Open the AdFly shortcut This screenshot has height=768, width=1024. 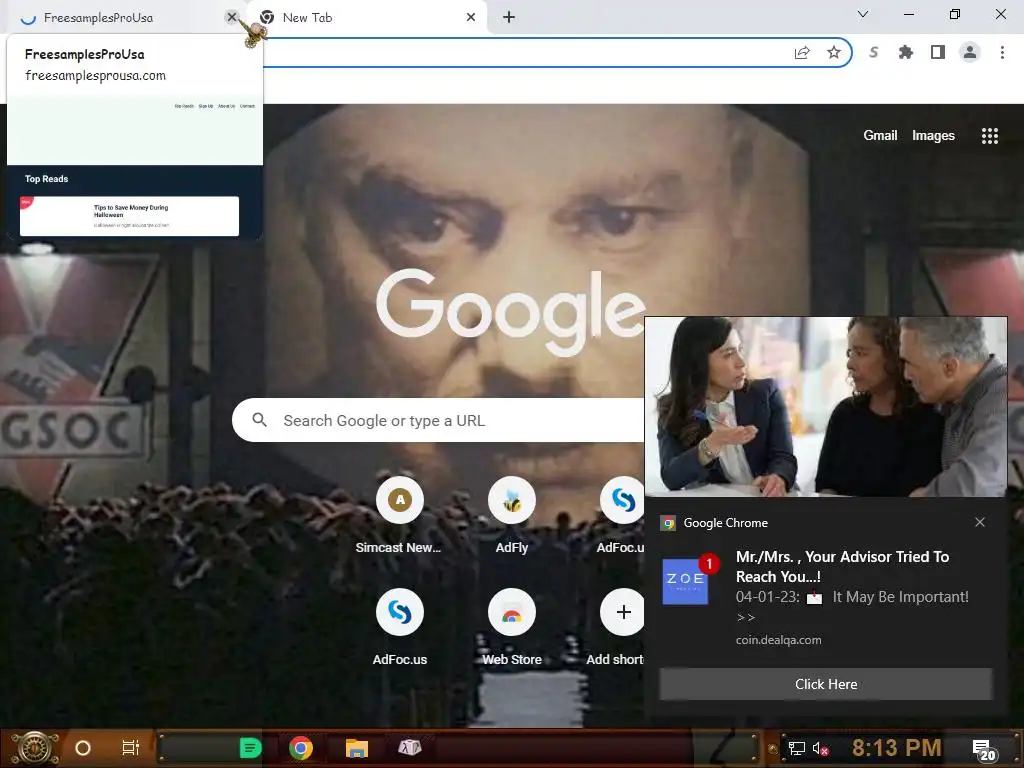pos(511,515)
